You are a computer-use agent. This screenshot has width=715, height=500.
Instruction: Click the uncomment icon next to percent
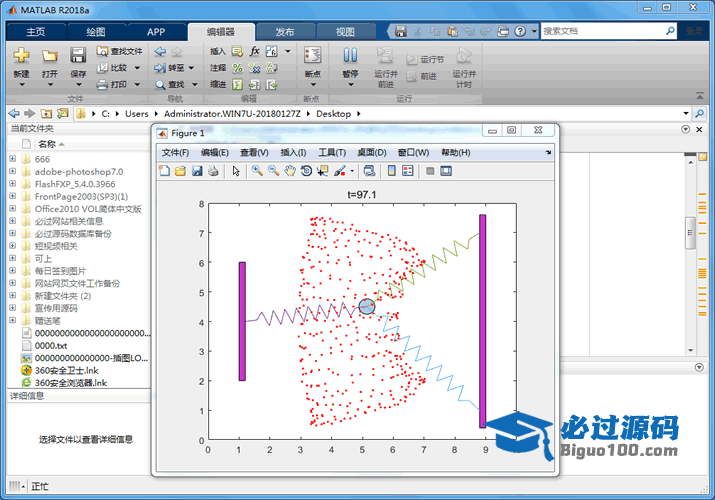[254, 68]
